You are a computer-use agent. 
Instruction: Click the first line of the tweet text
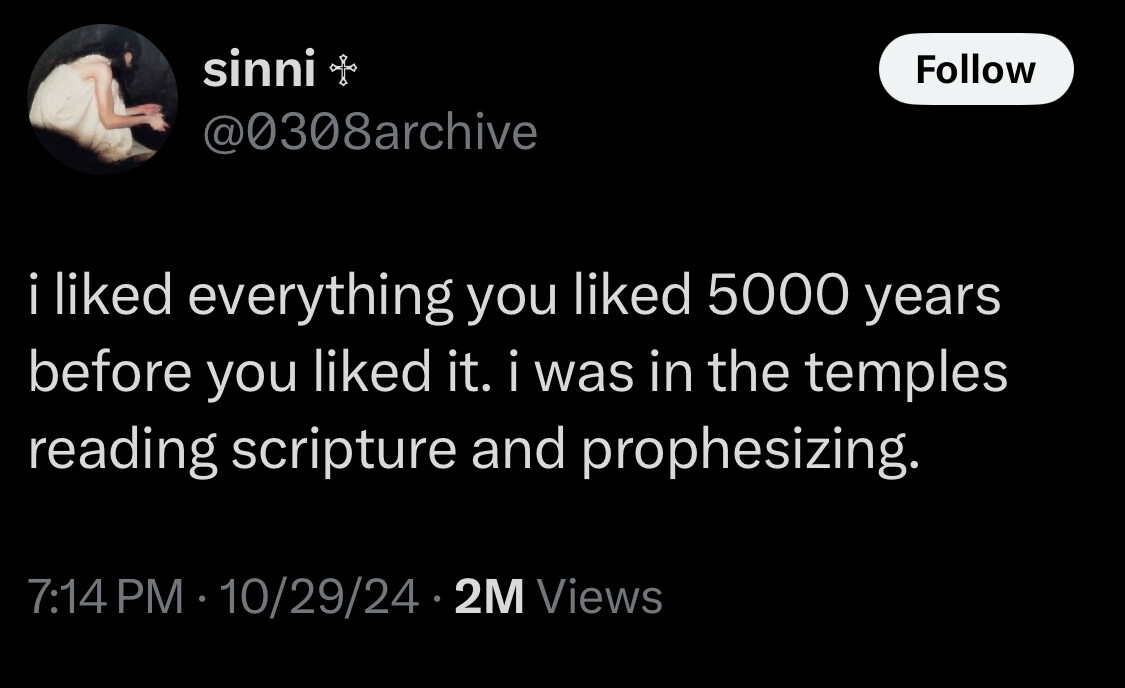(514, 296)
